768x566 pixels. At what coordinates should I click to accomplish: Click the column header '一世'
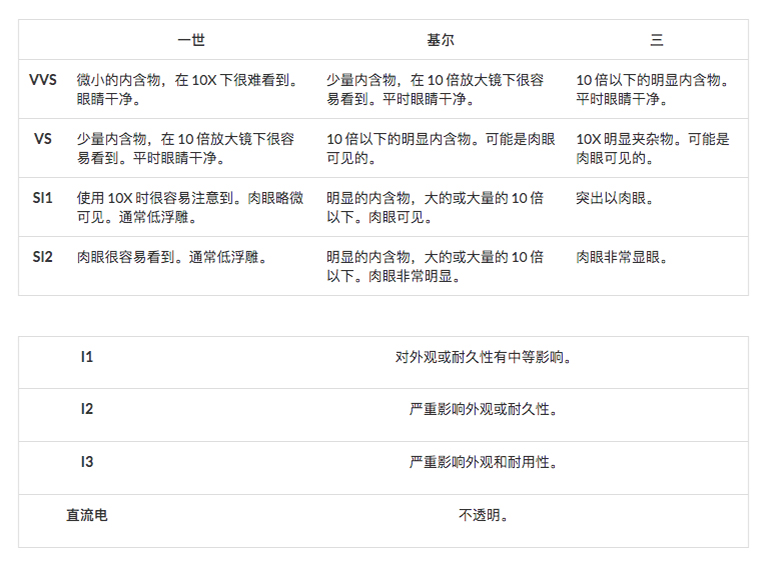click(191, 40)
